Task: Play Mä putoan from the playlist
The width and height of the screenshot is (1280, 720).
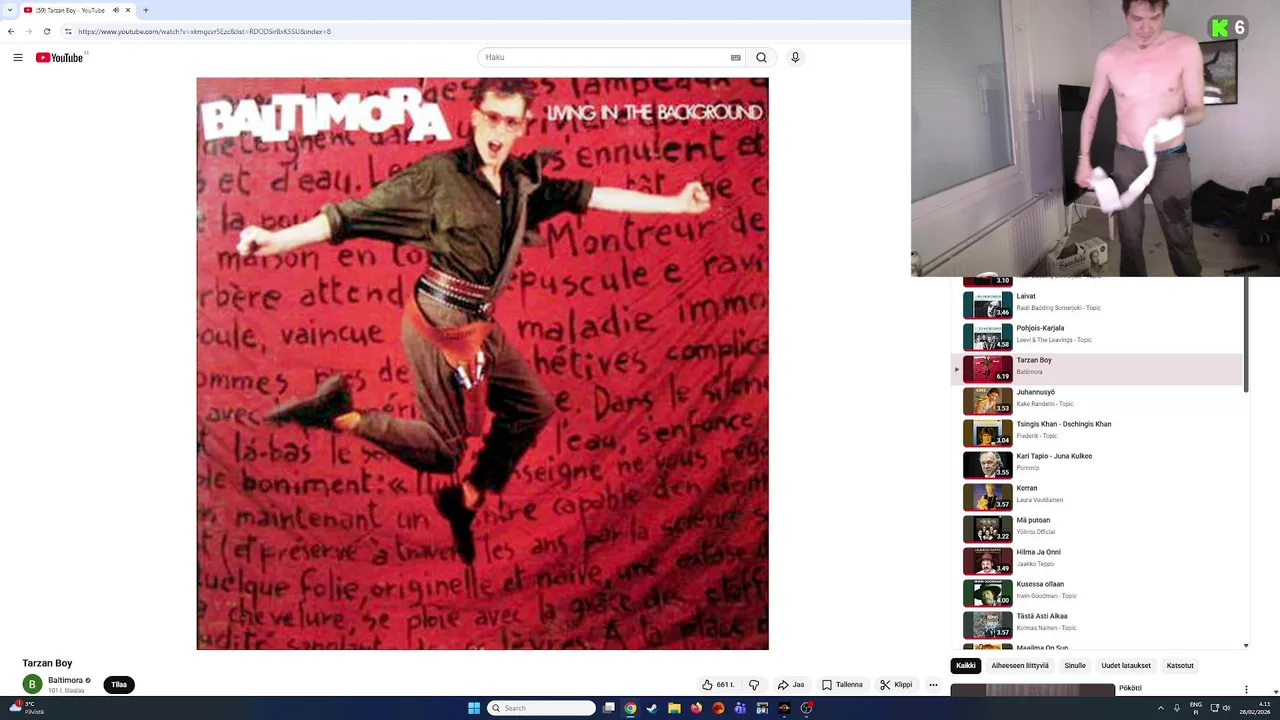Action: click(1096, 528)
